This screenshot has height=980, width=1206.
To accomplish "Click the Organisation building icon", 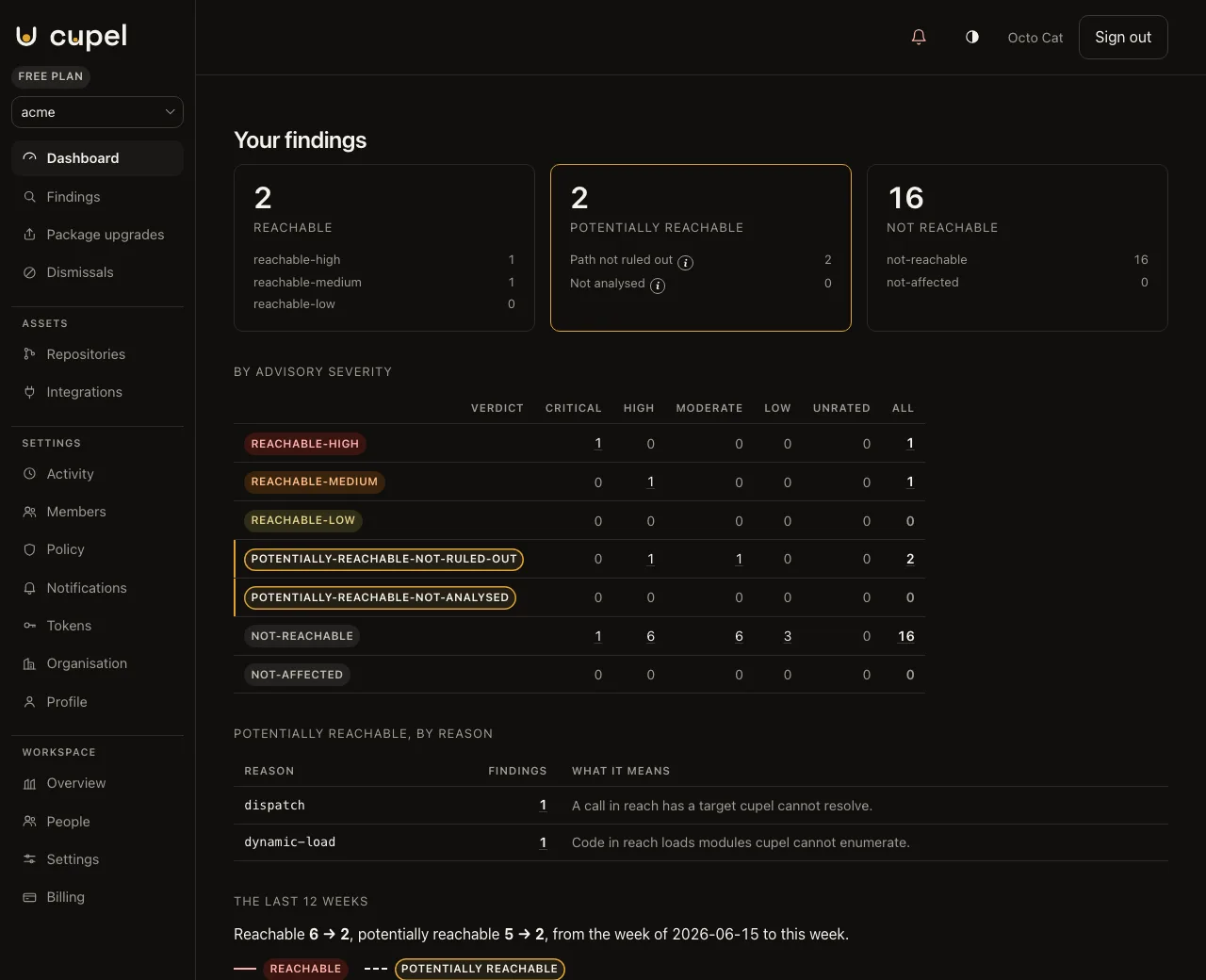I will tap(30, 663).
